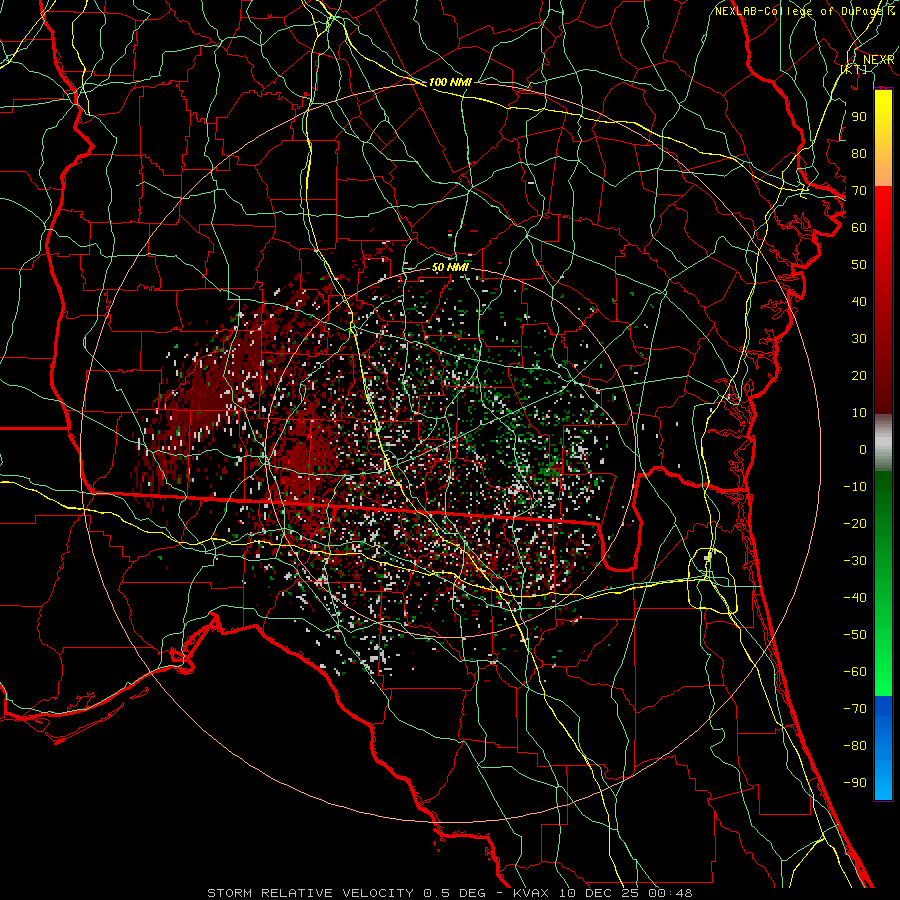Click the 80 value on velocity scale

pyautogui.click(x=859, y=153)
